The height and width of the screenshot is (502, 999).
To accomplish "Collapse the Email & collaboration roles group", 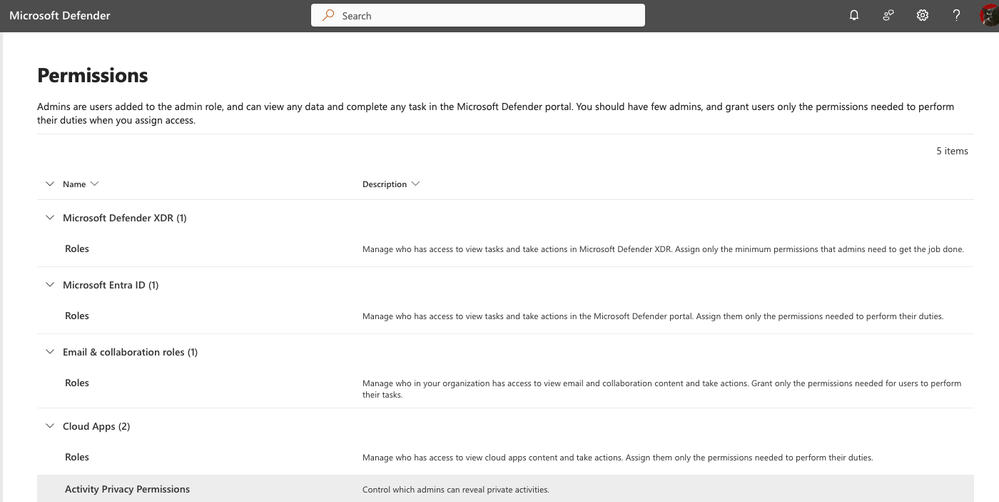I will [50, 352].
